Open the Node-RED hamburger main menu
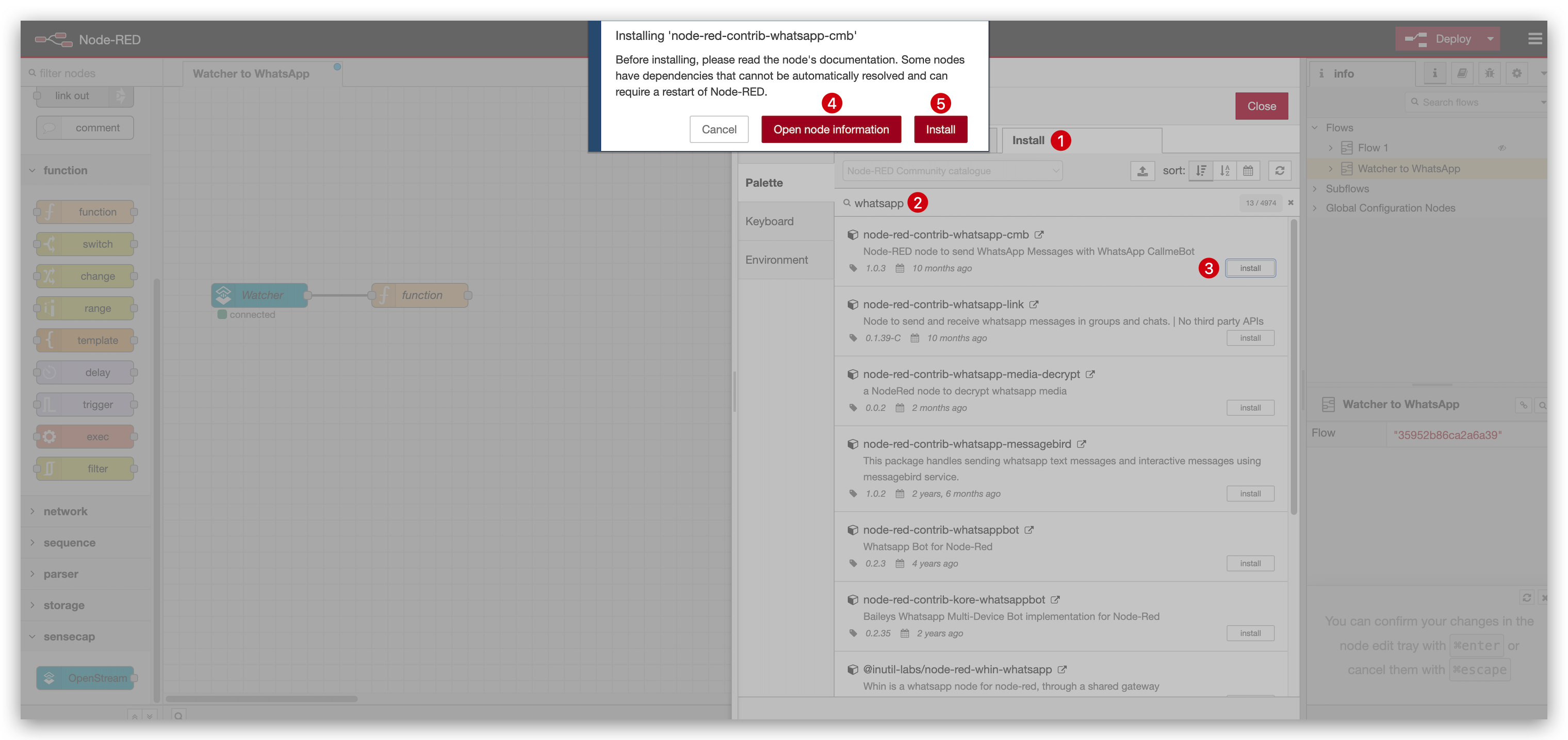Image resolution: width=1568 pixels, height=740 pixels. tap(1534, 39)
